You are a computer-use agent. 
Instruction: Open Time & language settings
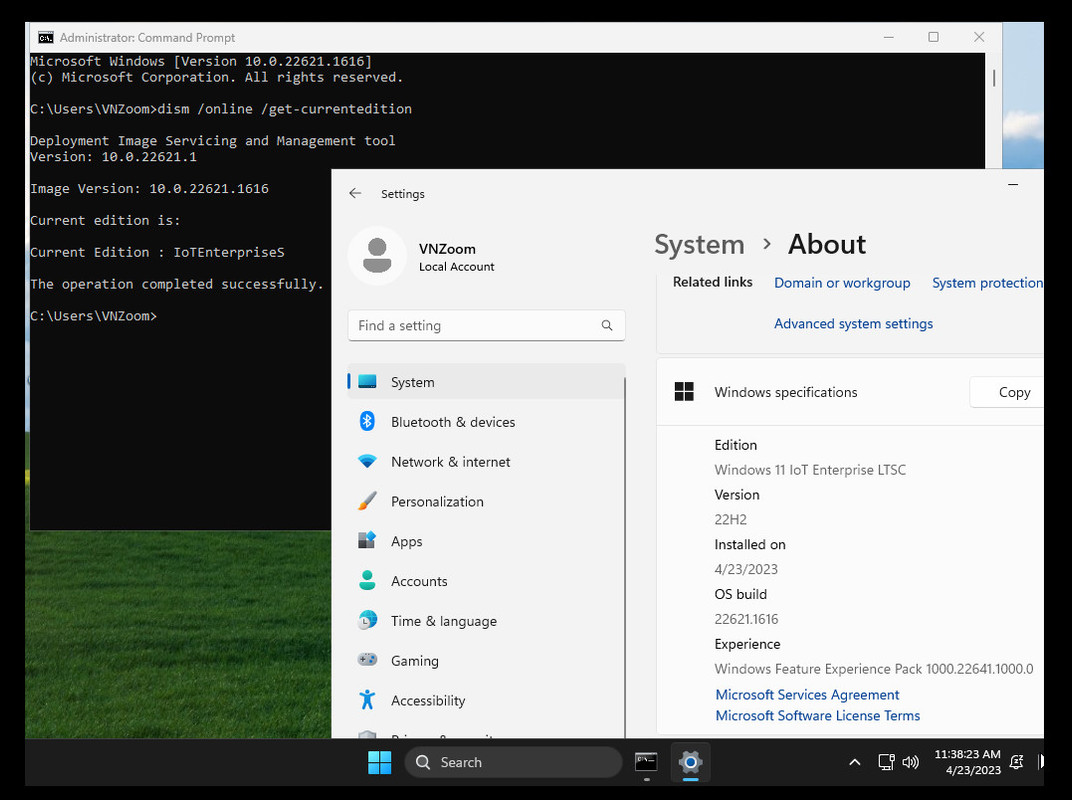[x=486, y=621]
